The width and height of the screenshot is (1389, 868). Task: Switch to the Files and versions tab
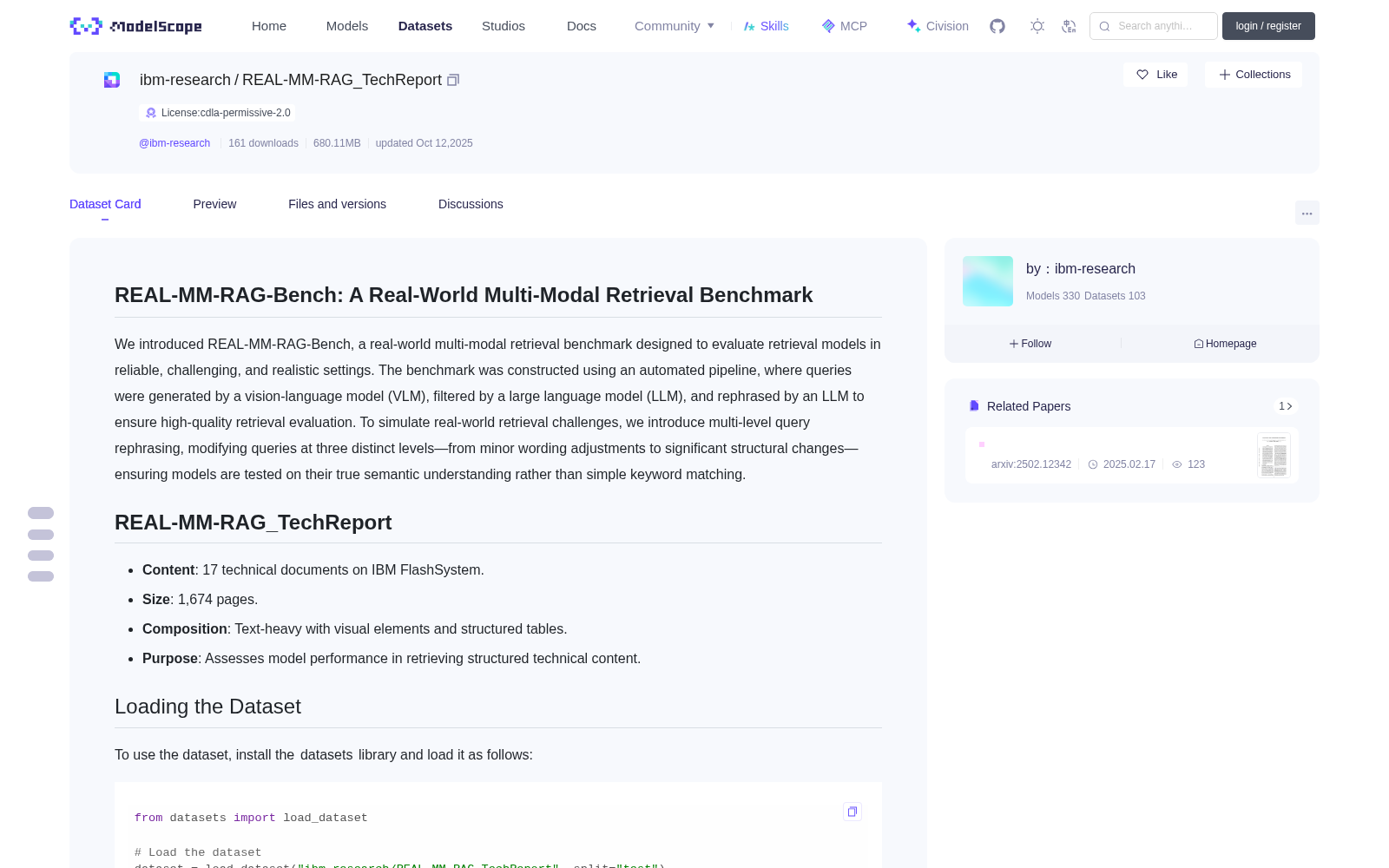pos(337,204)
